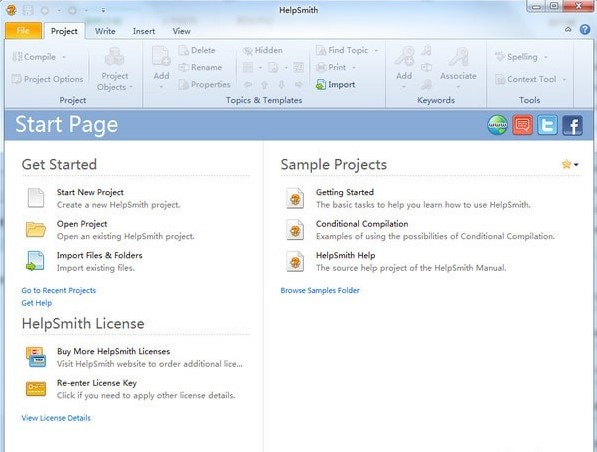Click the Compile ribbon button
Viewport: 597px width, 452px height.
34,57
